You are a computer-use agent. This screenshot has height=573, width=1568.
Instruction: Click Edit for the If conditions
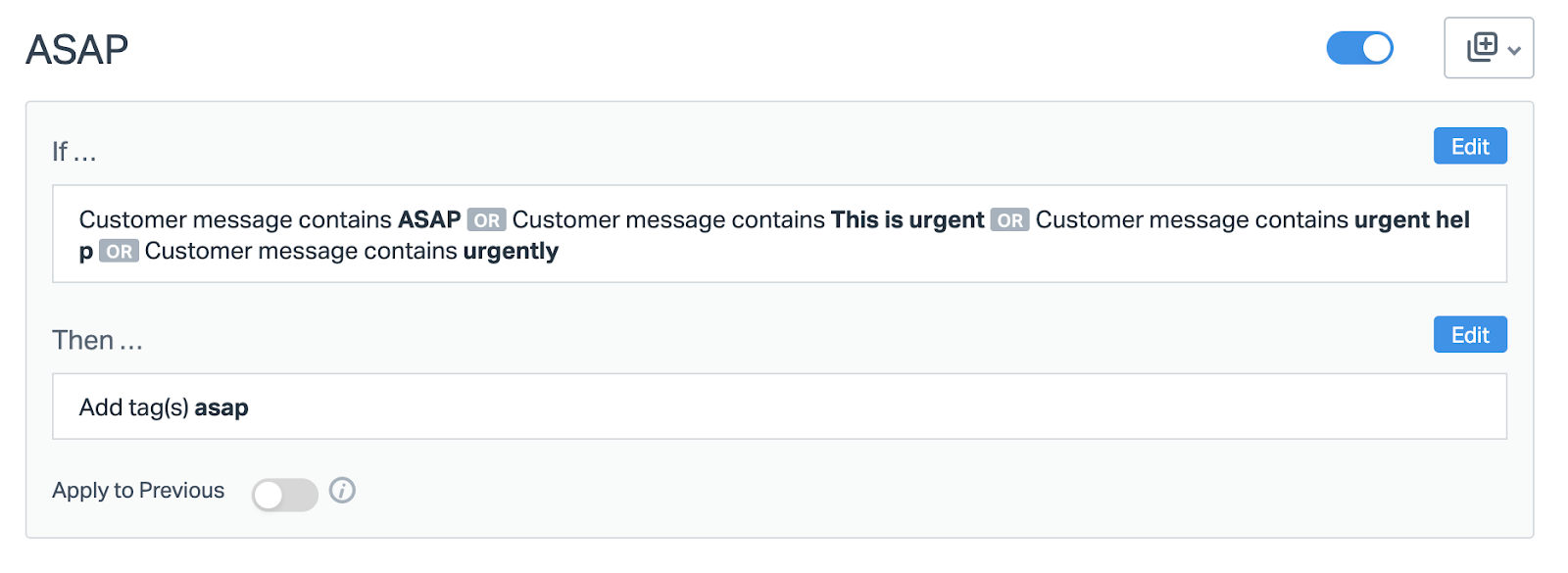(x=1469, y=147)
